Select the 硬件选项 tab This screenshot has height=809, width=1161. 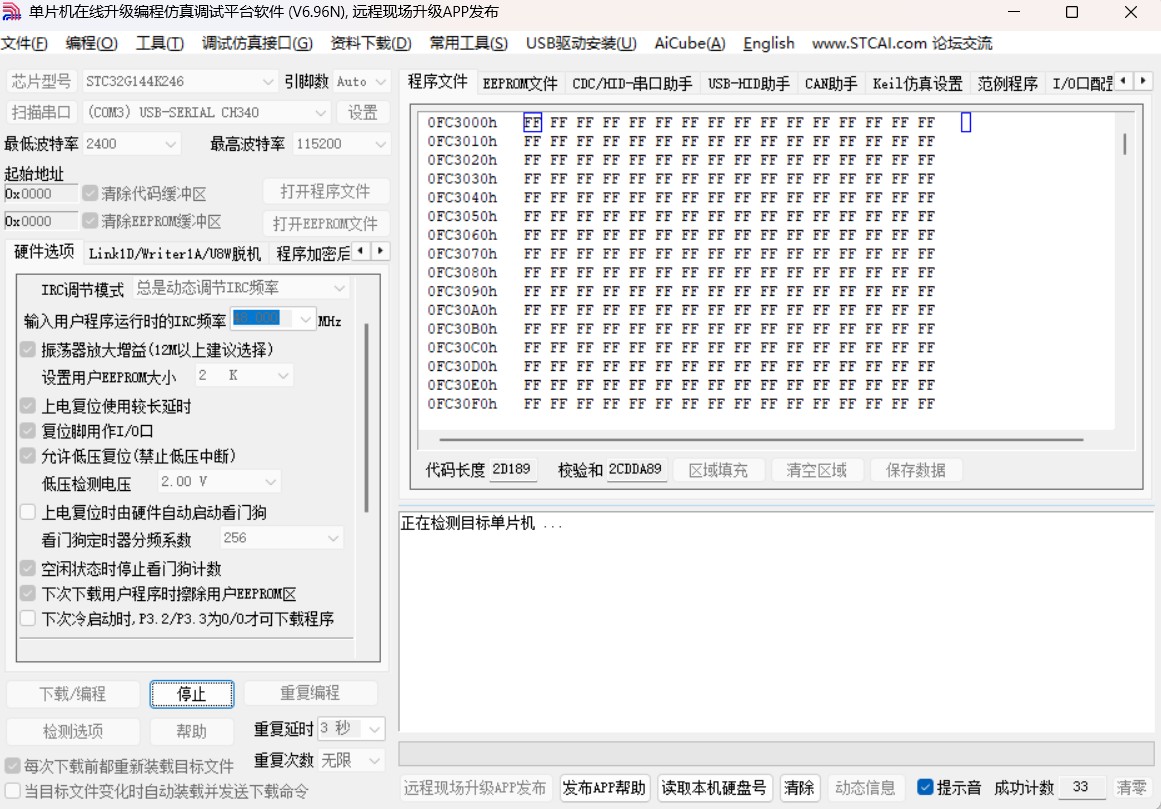coord(44,252)
